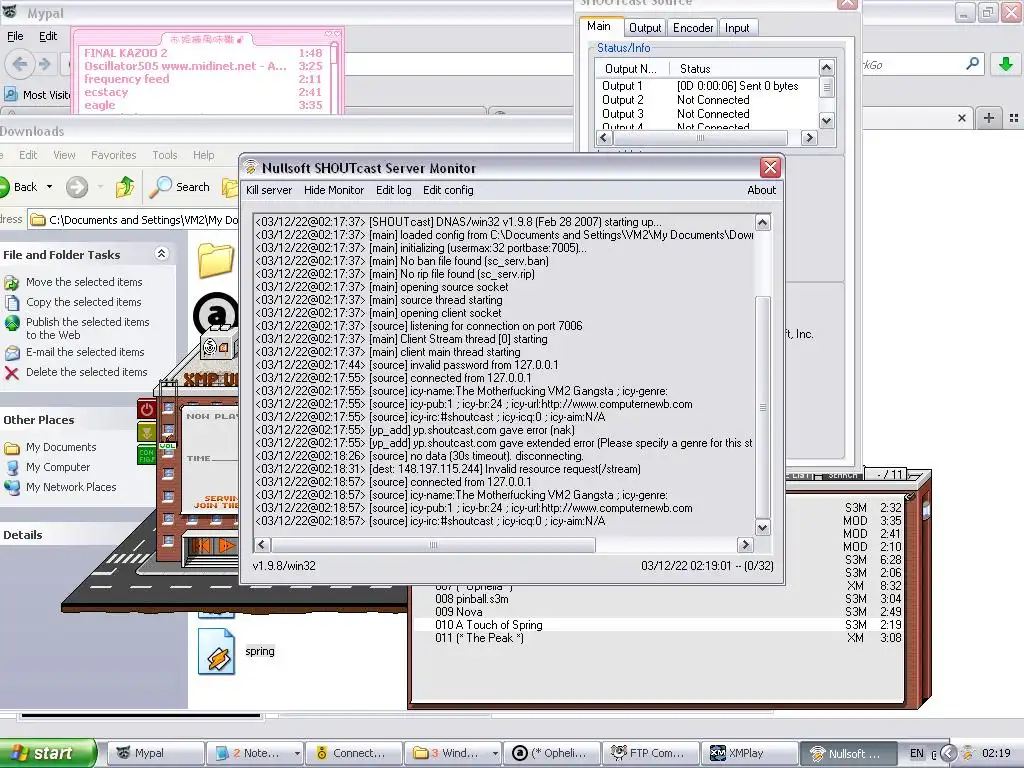Click previous track button on XMPlay skin
Screen dimensions: 1024x768
pyautogui.click(x=201, y=545)
